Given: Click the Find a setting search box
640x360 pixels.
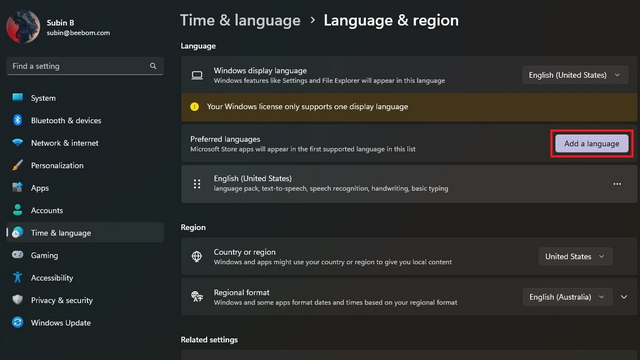Looking at the screenshot, I should pyautogui.click(x=85, y=66).
